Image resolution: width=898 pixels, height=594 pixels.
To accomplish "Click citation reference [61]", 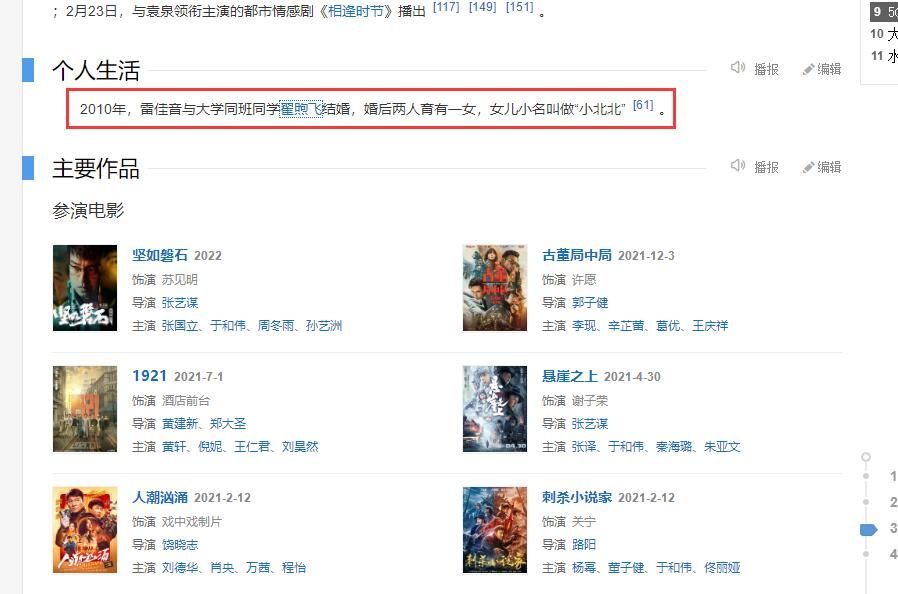I will pyautogui.click(x=643, y=105).
